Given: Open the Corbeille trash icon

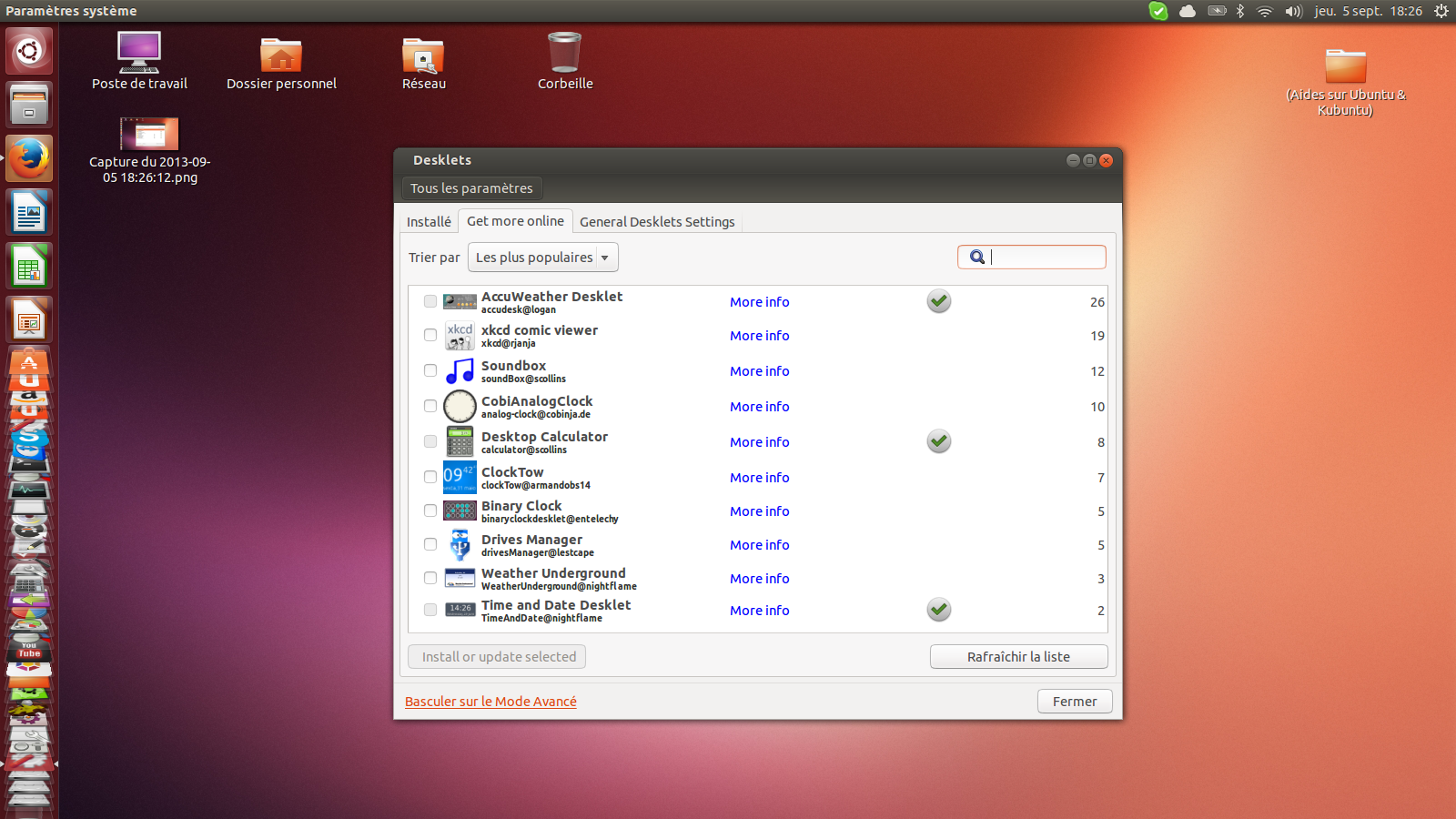Looking at the screenshot, I should [565, 61].
